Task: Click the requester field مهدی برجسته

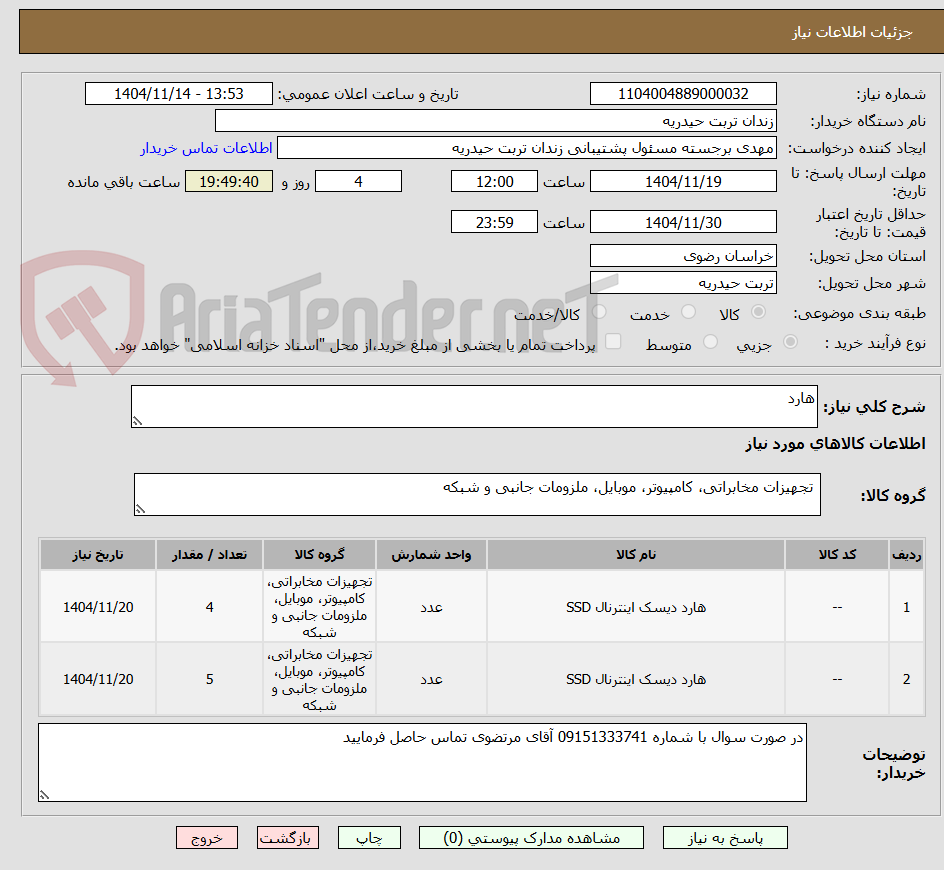Action: point(527,148)
